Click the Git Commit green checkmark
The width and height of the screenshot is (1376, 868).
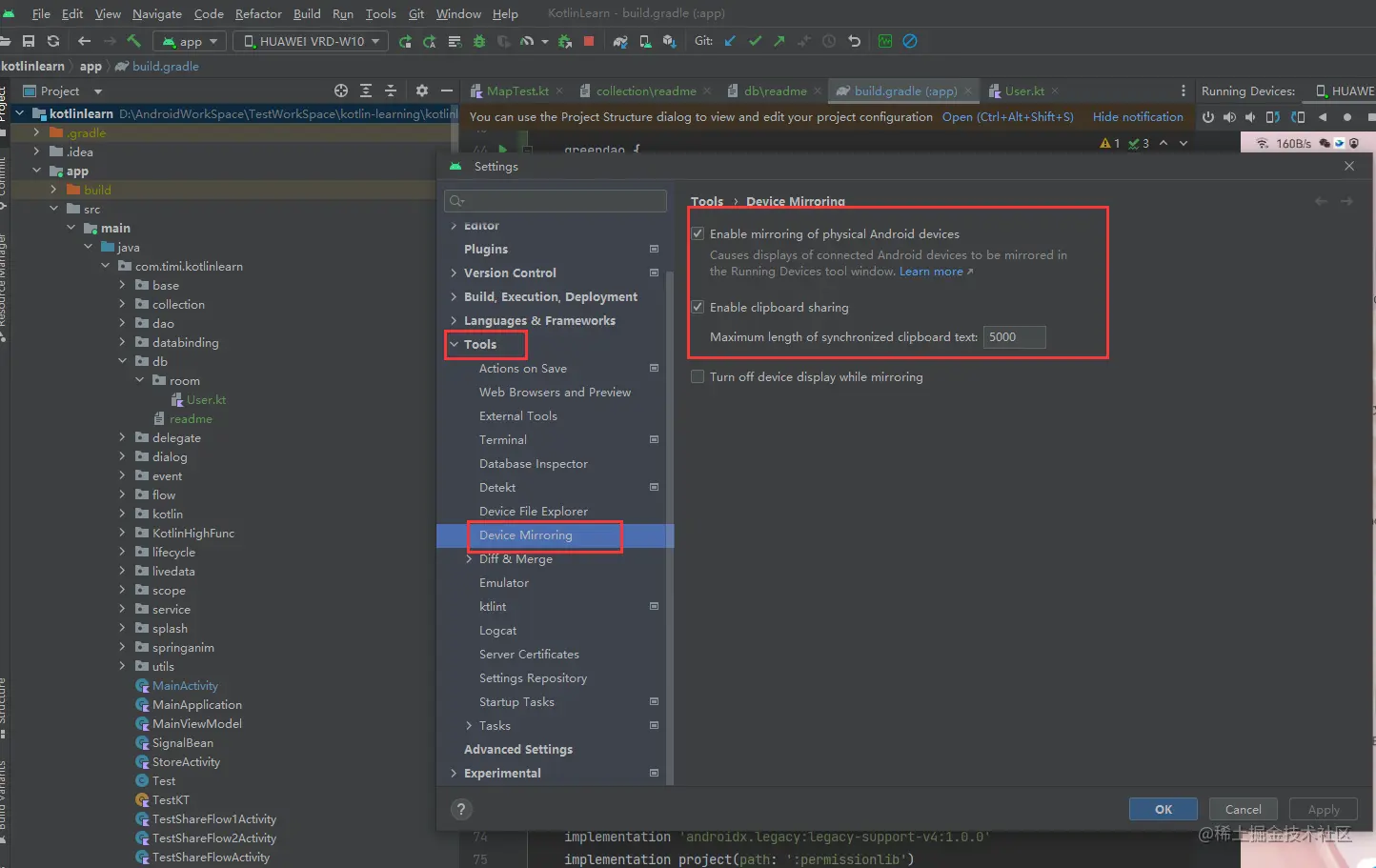[x=755, y=41]
